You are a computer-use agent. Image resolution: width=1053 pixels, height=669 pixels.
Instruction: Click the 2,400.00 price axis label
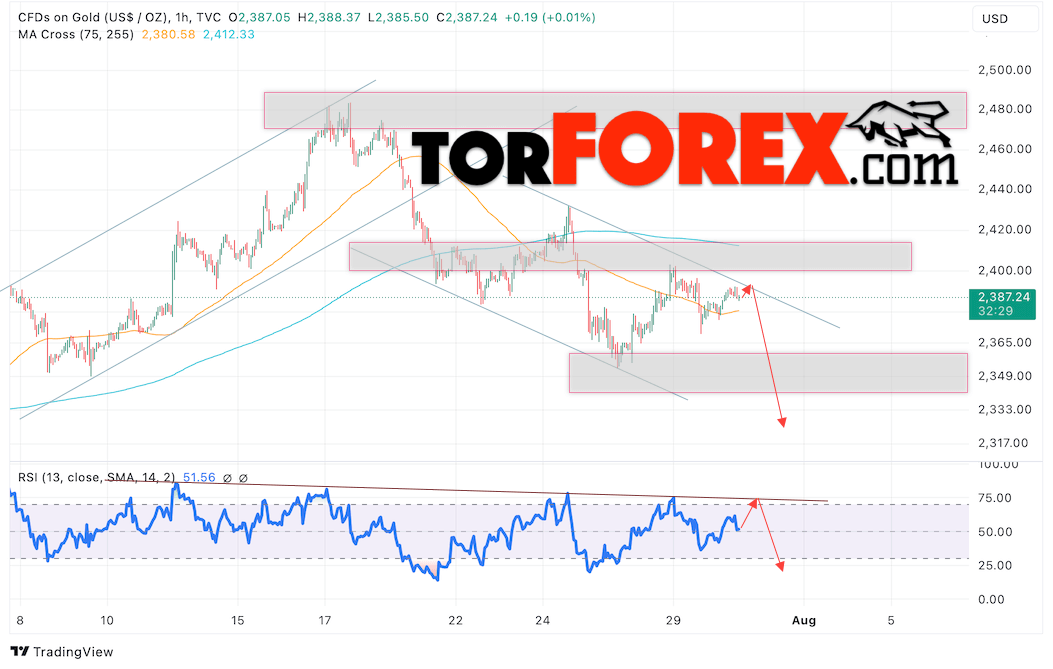coord(1005,271)
